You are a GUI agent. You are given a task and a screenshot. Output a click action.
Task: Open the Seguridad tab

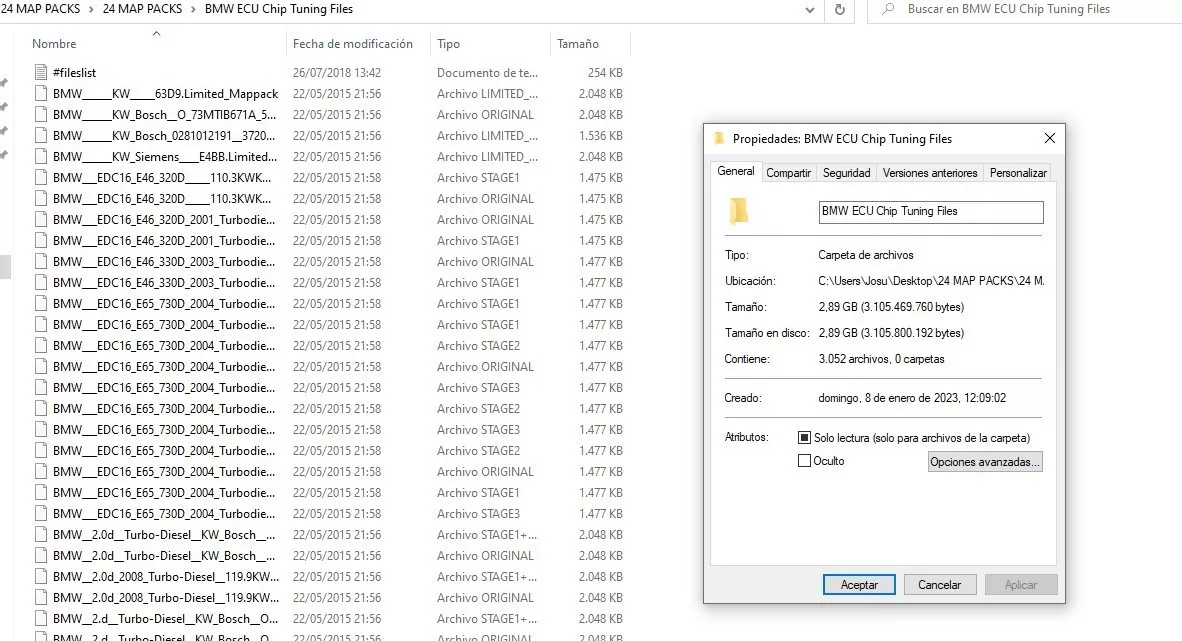[847, 173]
